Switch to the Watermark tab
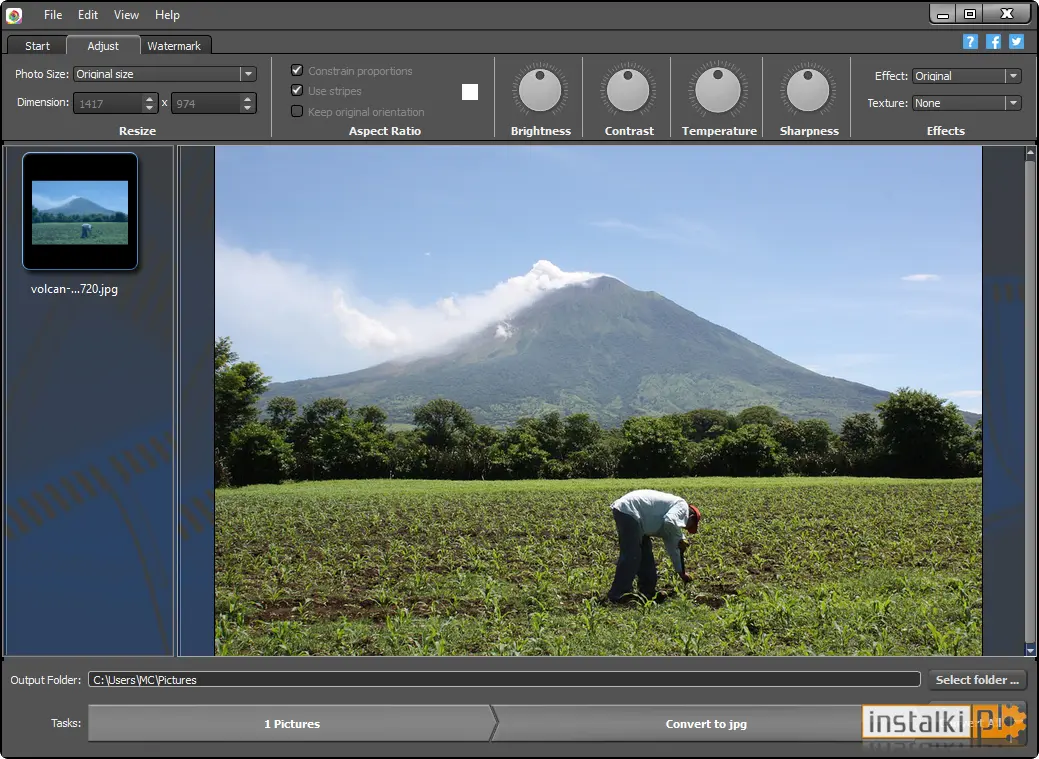Screen dimensions: 1039x759 pyautogui.click(x=174, y=46)
